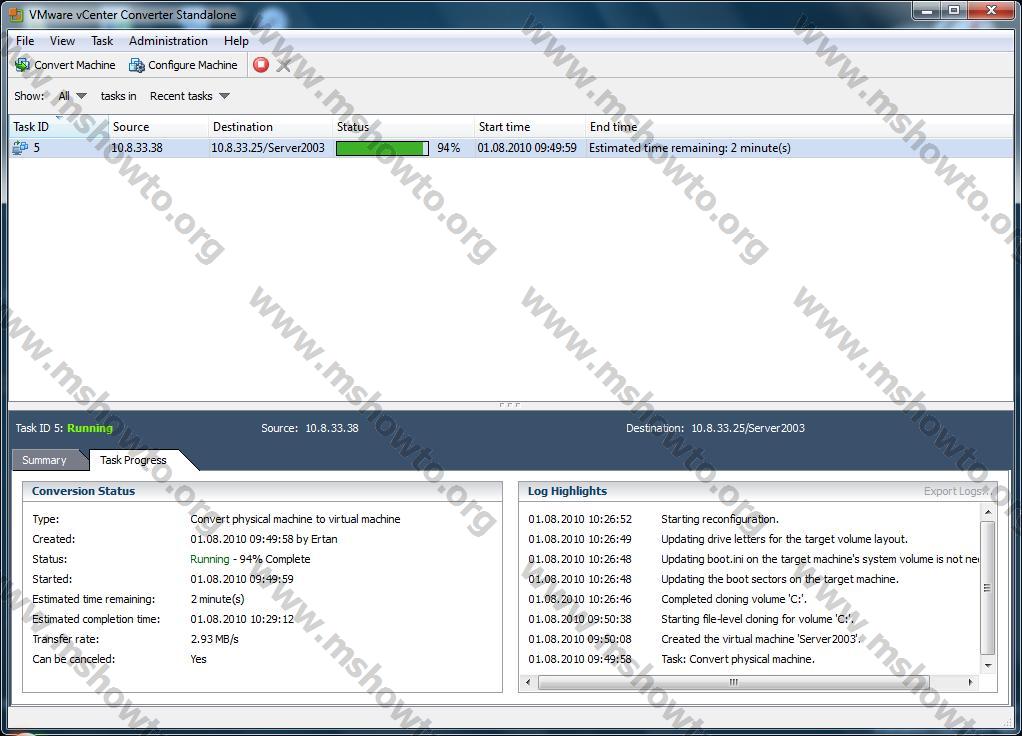1022x736 pixels.
Task: Open the Administration menu
Action: point(168,40)
